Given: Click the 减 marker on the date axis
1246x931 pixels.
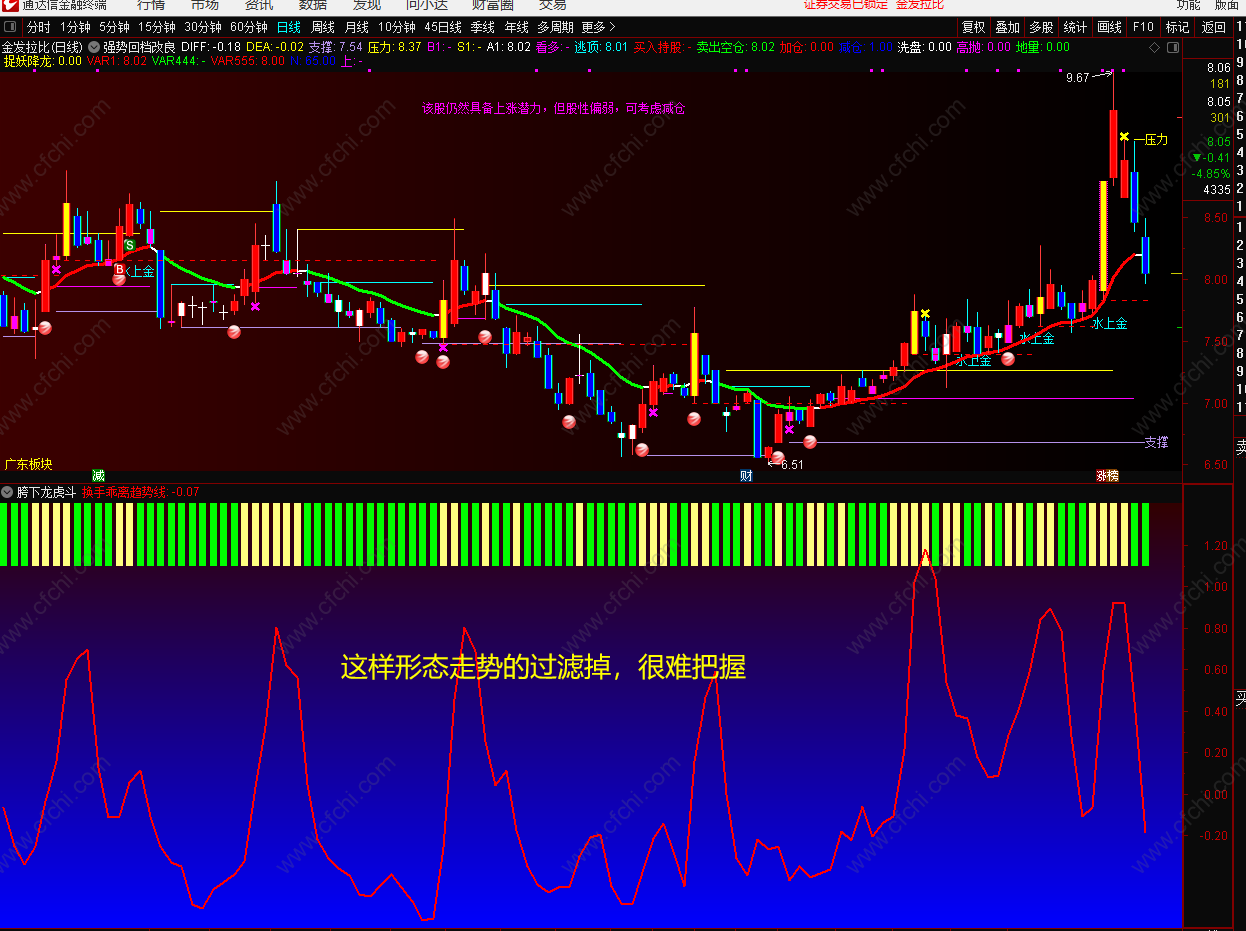Looking at the screenshot, I should (x=98, y=476).
